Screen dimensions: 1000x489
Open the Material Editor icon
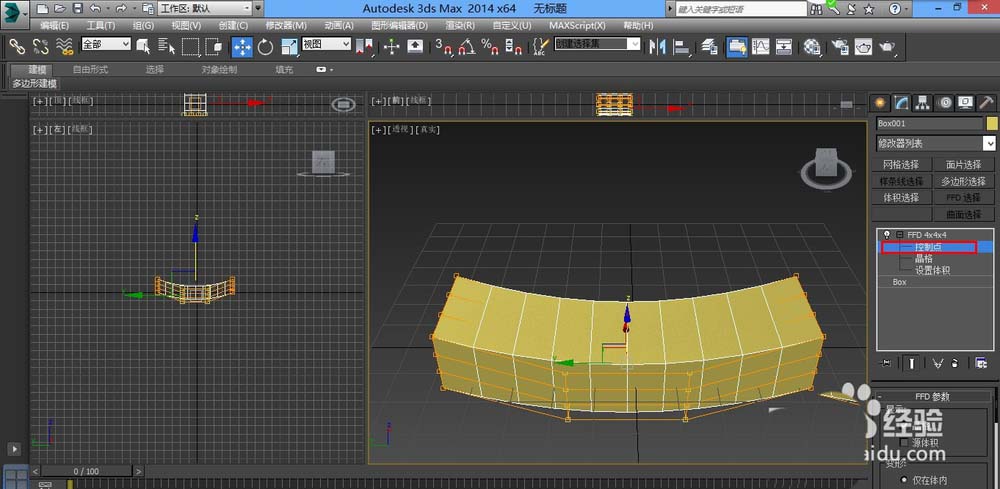pos(812,46)
